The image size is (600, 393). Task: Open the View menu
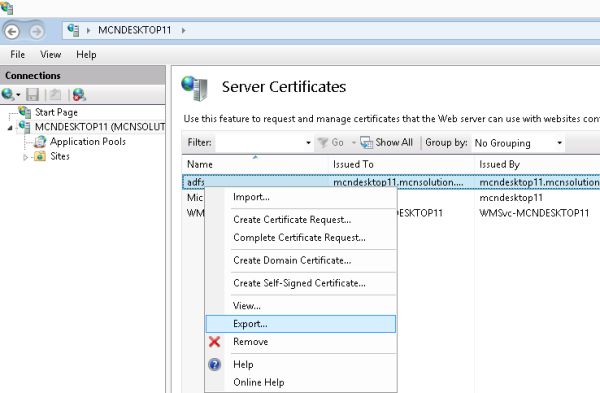(51, 55)
